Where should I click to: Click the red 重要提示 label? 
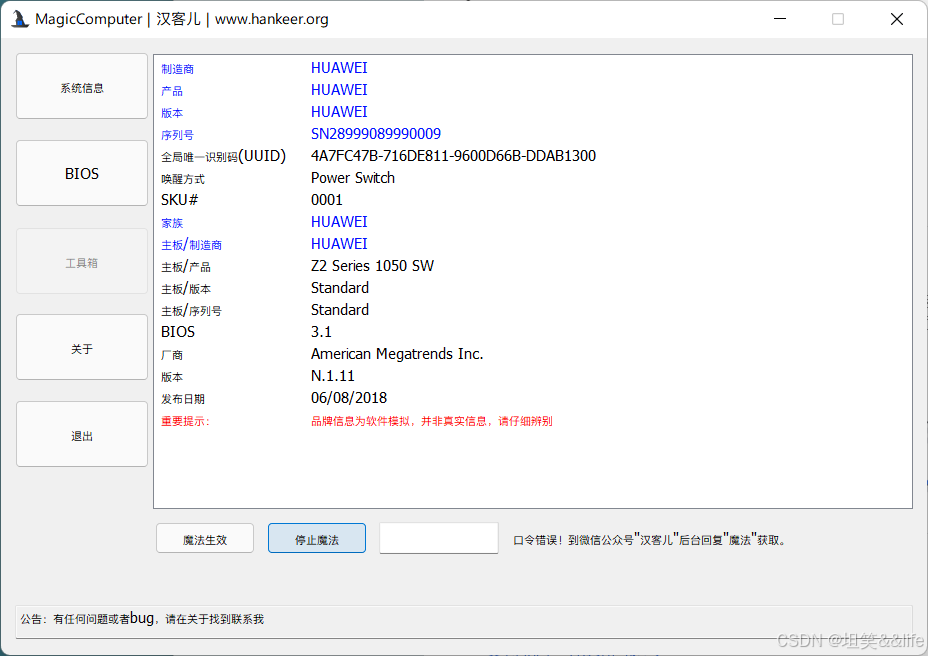(185, 421)
